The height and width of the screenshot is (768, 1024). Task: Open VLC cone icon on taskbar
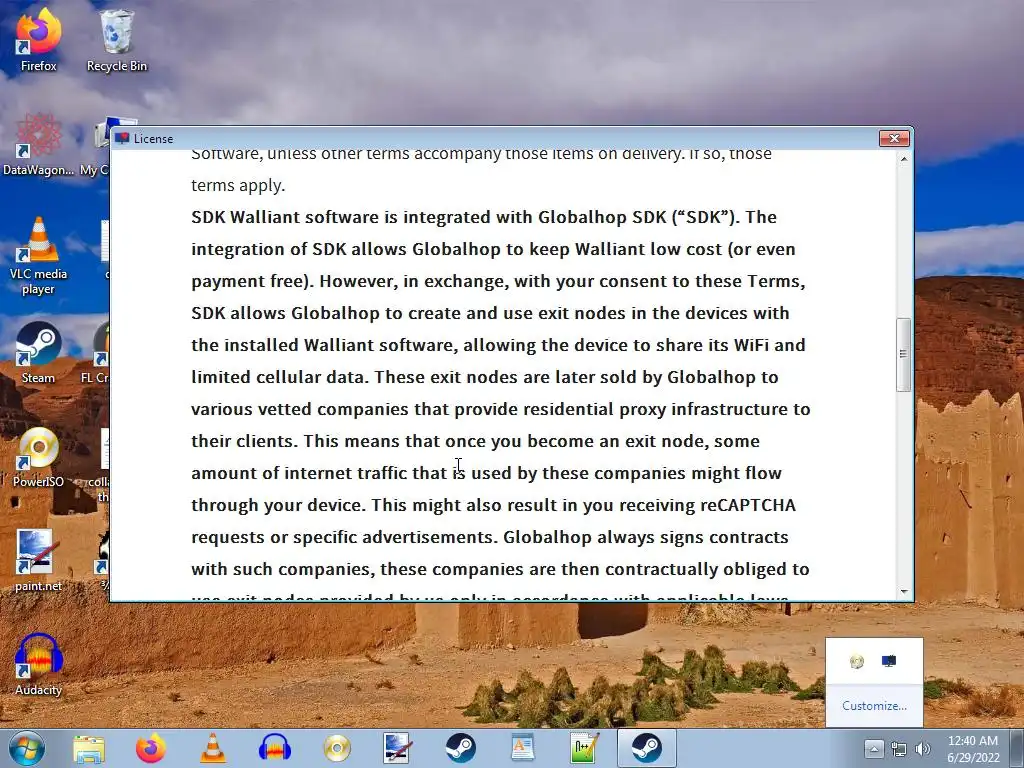[212, 748]
